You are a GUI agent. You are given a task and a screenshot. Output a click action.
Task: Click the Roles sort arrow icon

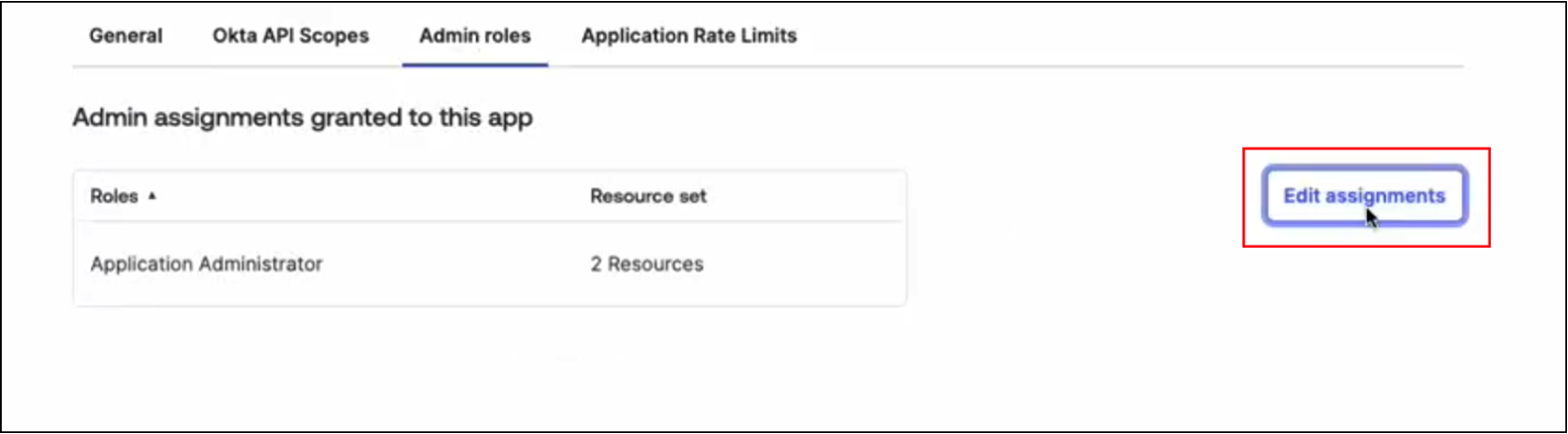click(x=151, y=196)
